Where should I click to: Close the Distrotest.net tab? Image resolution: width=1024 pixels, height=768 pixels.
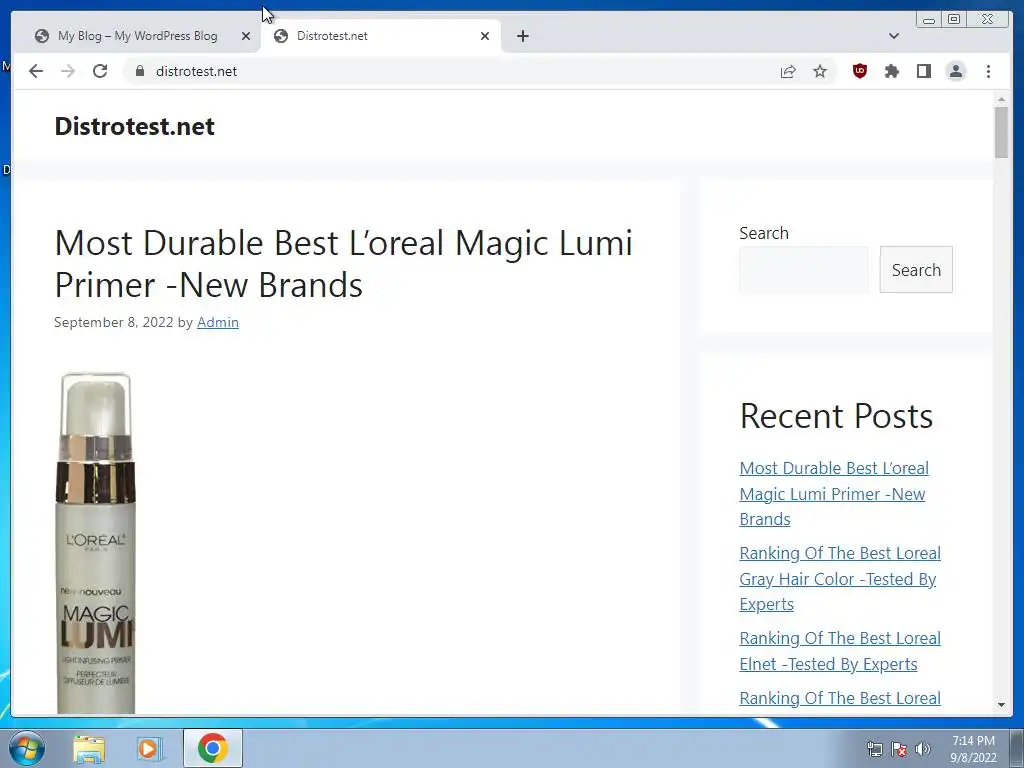(x=485, y=36)
